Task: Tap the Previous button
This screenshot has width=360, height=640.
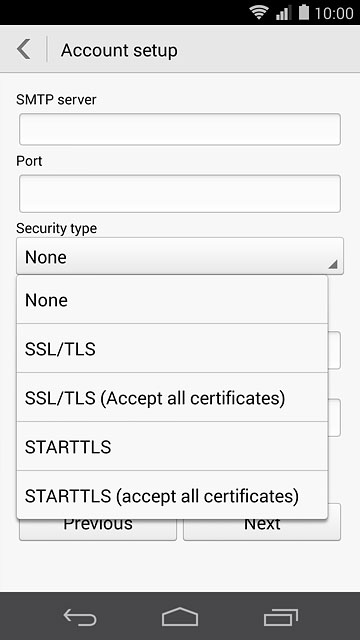Action: [x=98, y=529]
